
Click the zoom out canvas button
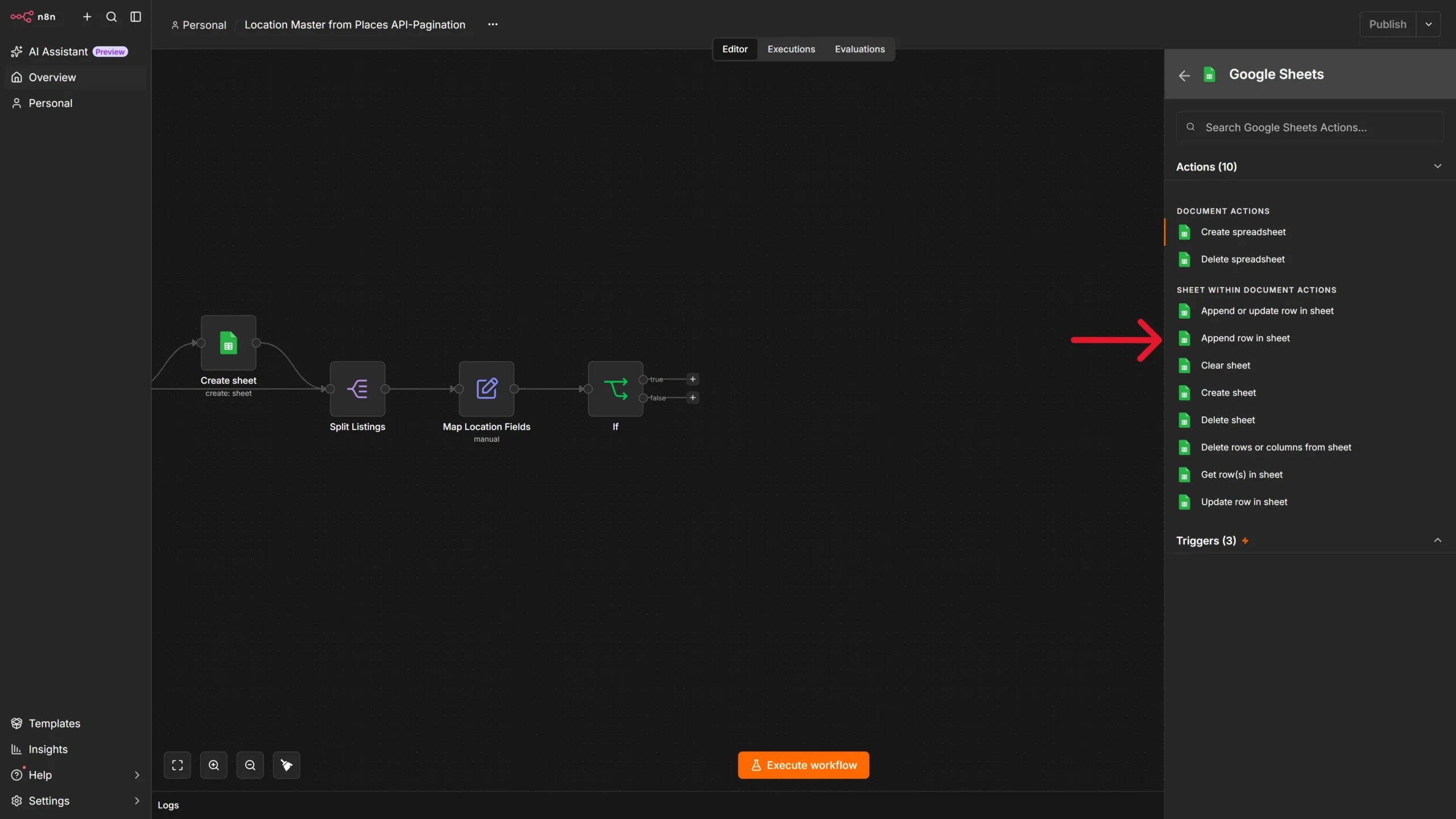[x=250, y=765]
